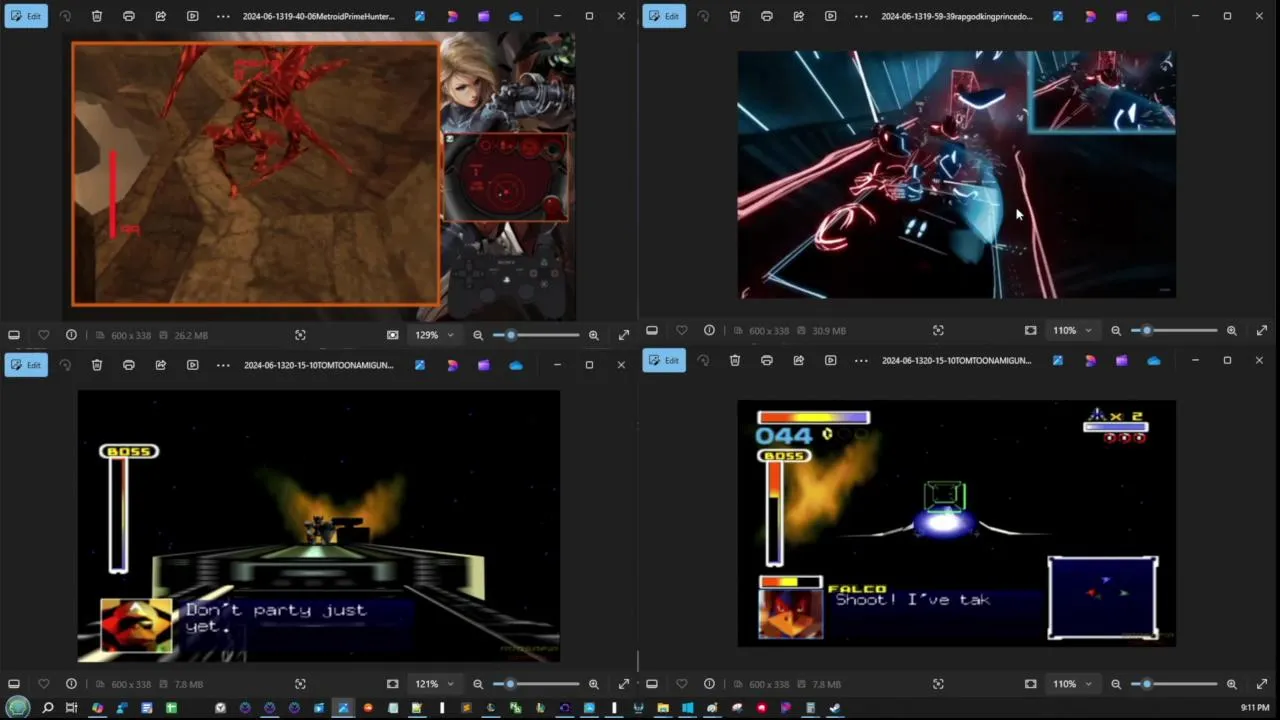The height and width of the screenshot is (720, 1280).
Task: Fit image to window in 121% window
Action: 393,684
